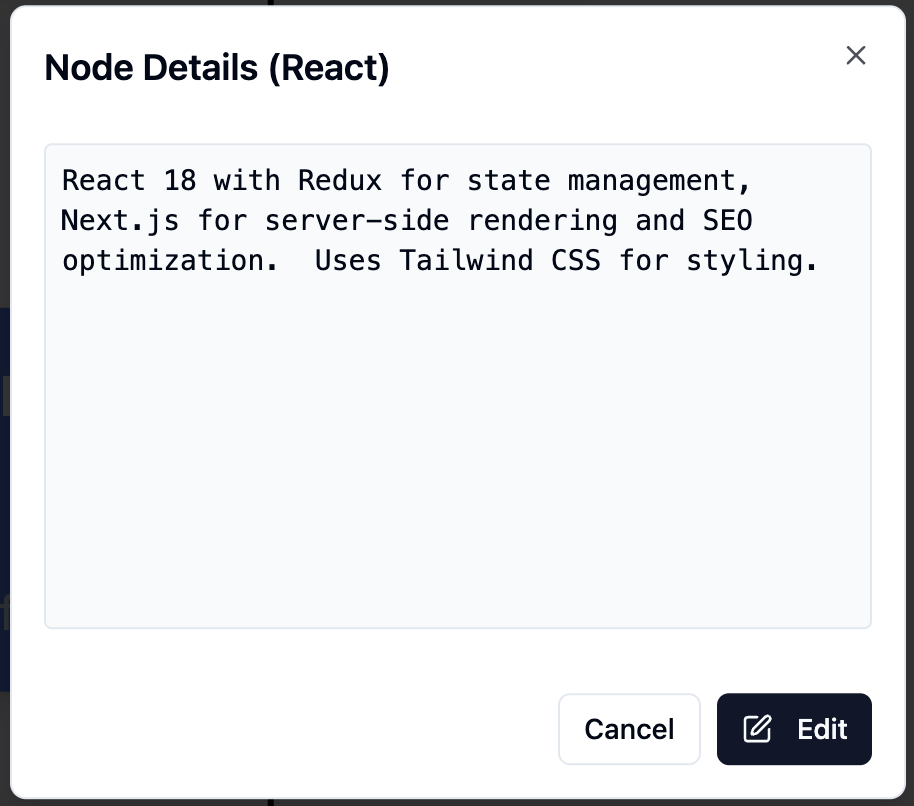This screenshot has height=806, width=914.
Task: Click the pencil icon on Edit button
Action: click(x=757, y=729)
